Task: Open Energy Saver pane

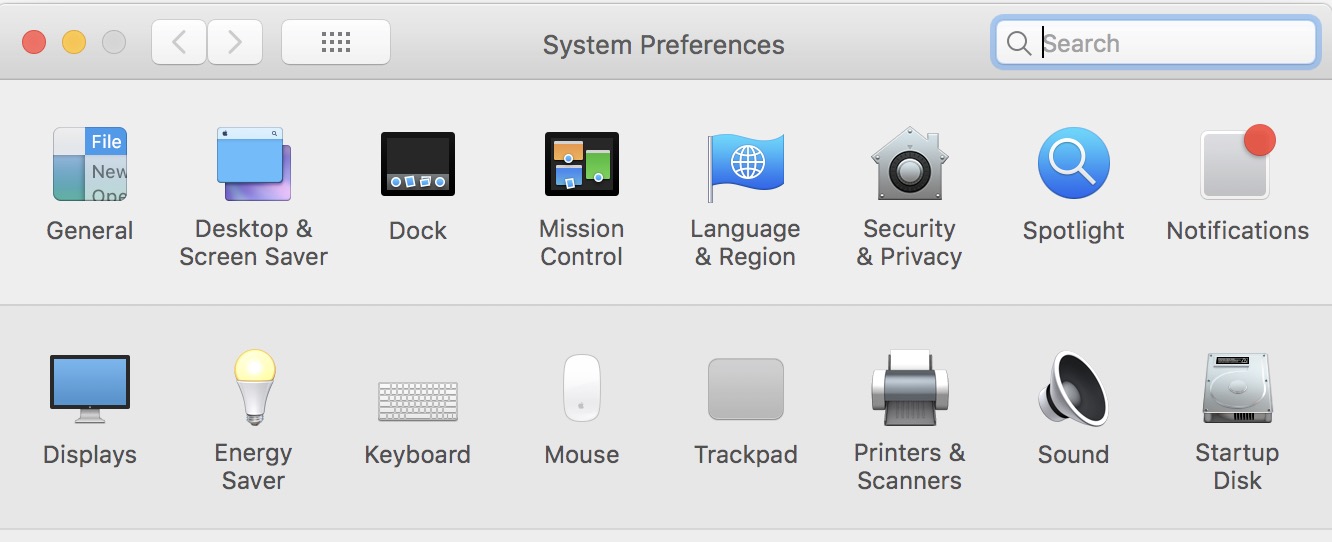Action: tap(254, 388)
